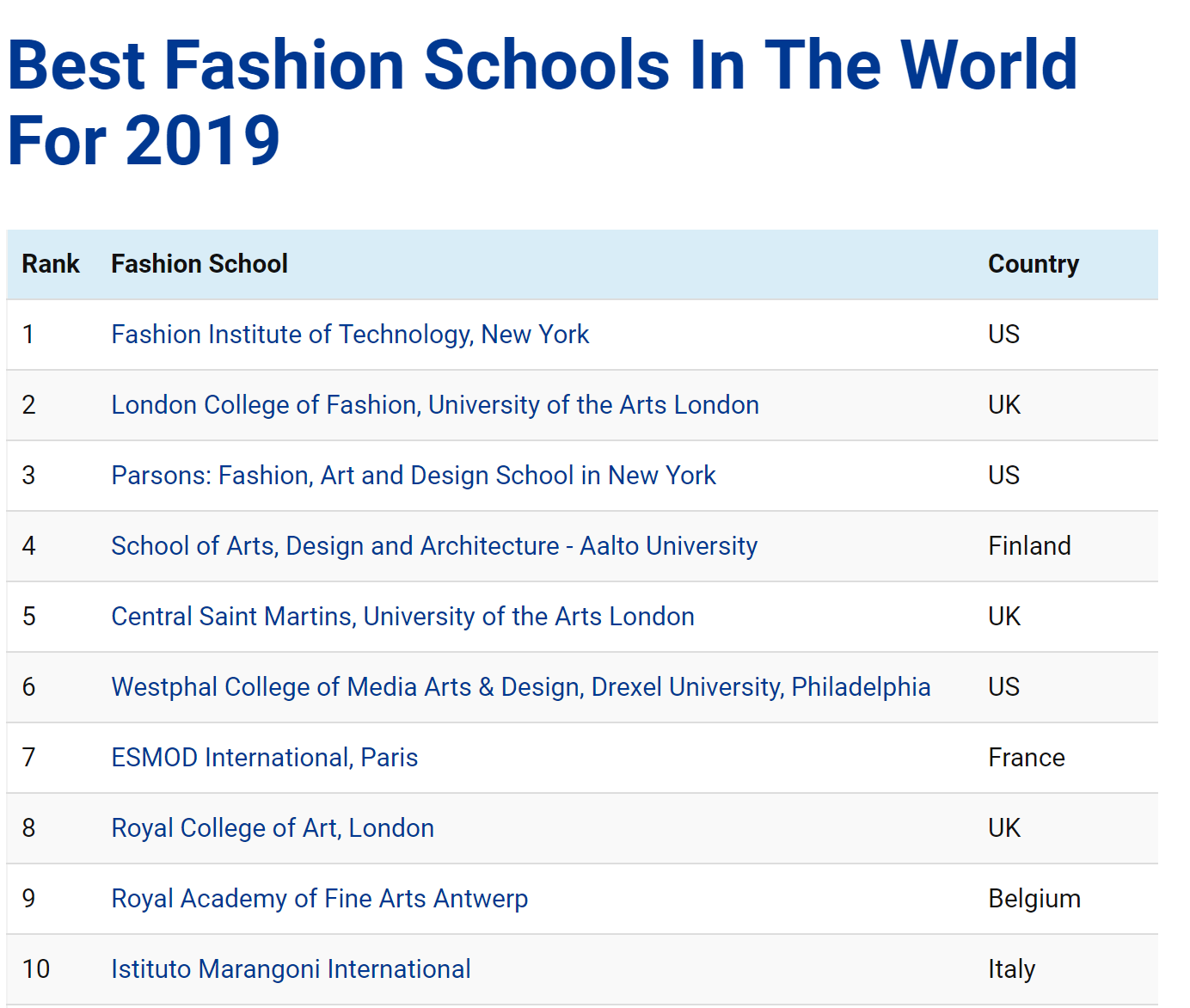Select "US" in the Westphal College row
This screenshot has width=1190, height=1008.
1004,687
